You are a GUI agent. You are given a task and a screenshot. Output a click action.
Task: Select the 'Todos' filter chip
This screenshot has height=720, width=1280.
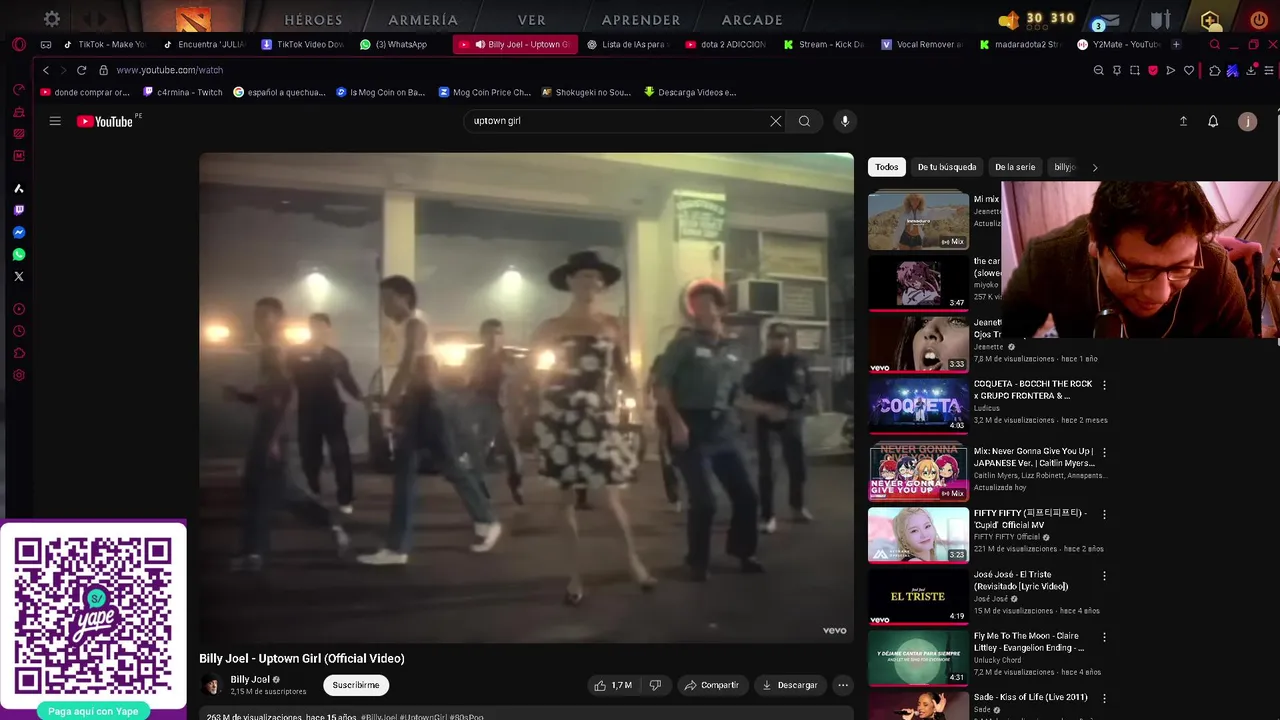pos(887,167)
